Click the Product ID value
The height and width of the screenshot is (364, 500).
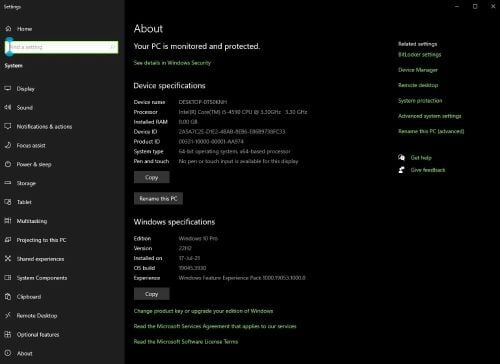[211, 142]
